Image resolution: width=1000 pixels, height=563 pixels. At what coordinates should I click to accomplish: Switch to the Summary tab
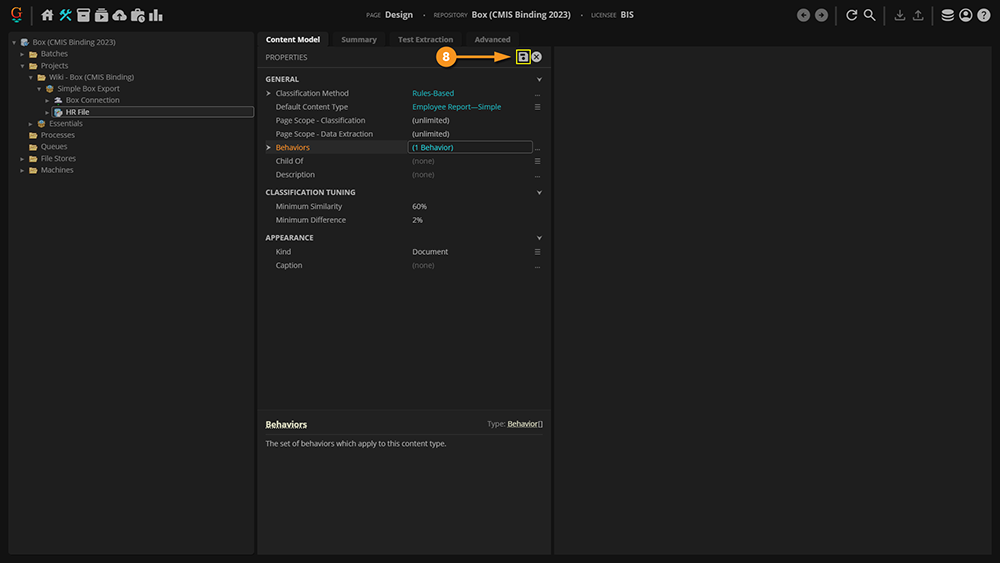(359, 40)
